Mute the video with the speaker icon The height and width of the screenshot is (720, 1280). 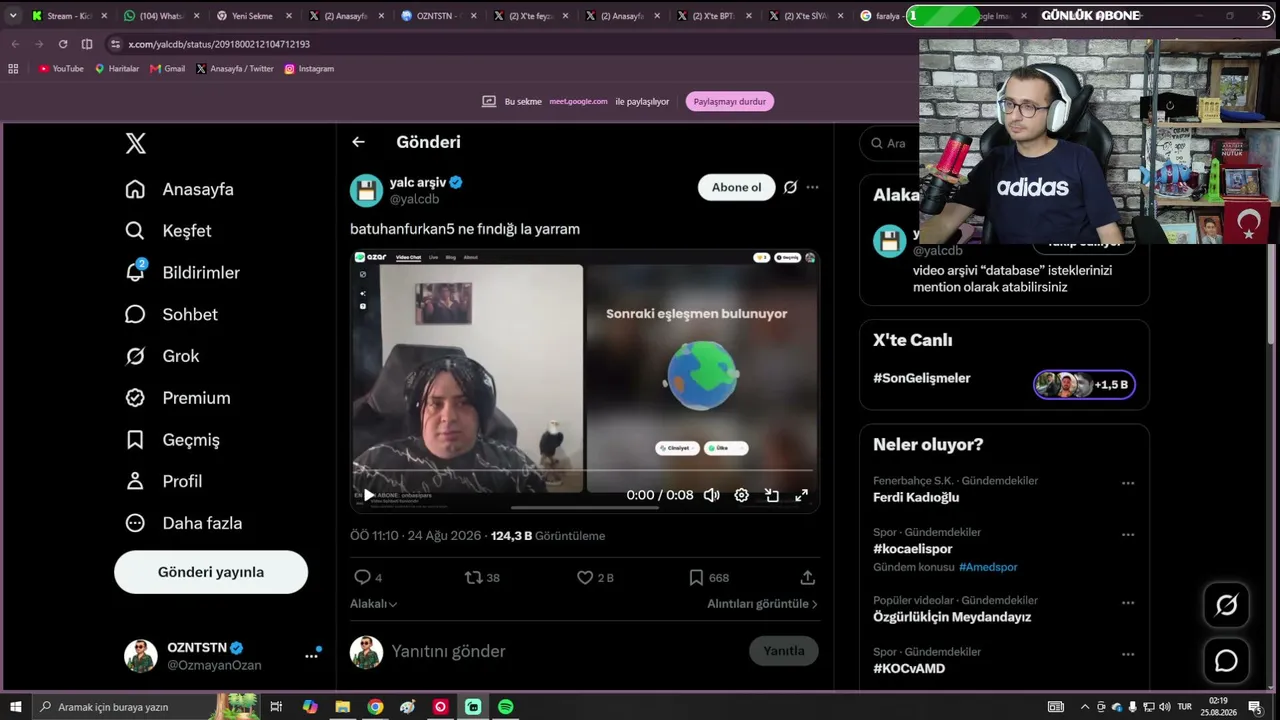[712, 495]
